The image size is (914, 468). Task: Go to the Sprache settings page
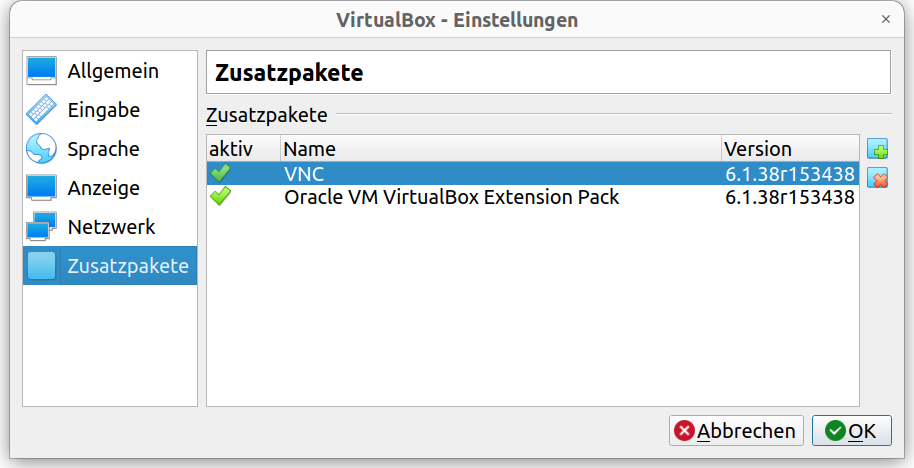pyautogui.click(x=103, y=149)
